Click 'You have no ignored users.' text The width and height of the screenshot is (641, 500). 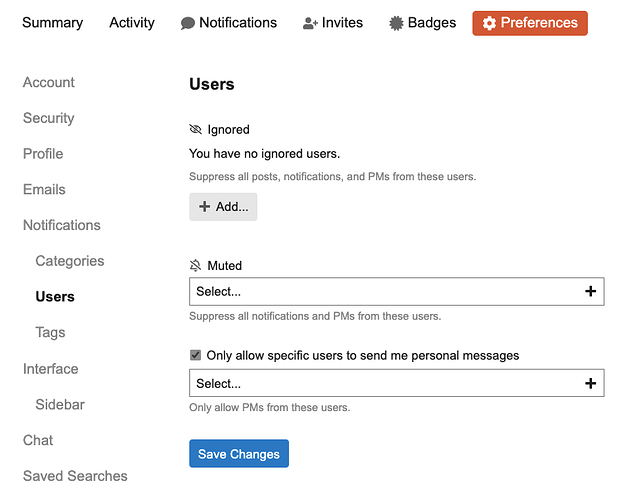point(264,154)
